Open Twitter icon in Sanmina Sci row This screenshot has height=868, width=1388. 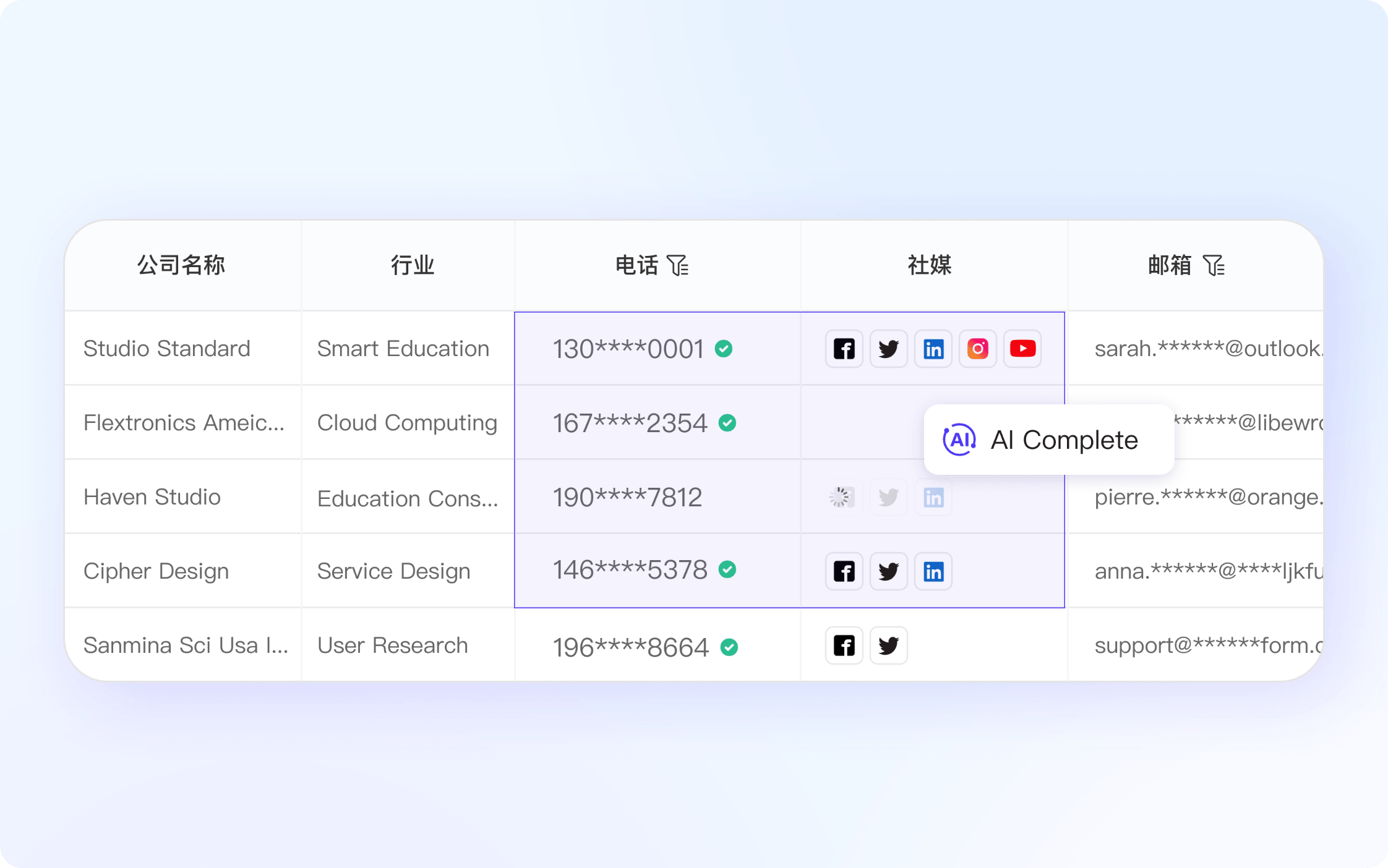[889, 645]
